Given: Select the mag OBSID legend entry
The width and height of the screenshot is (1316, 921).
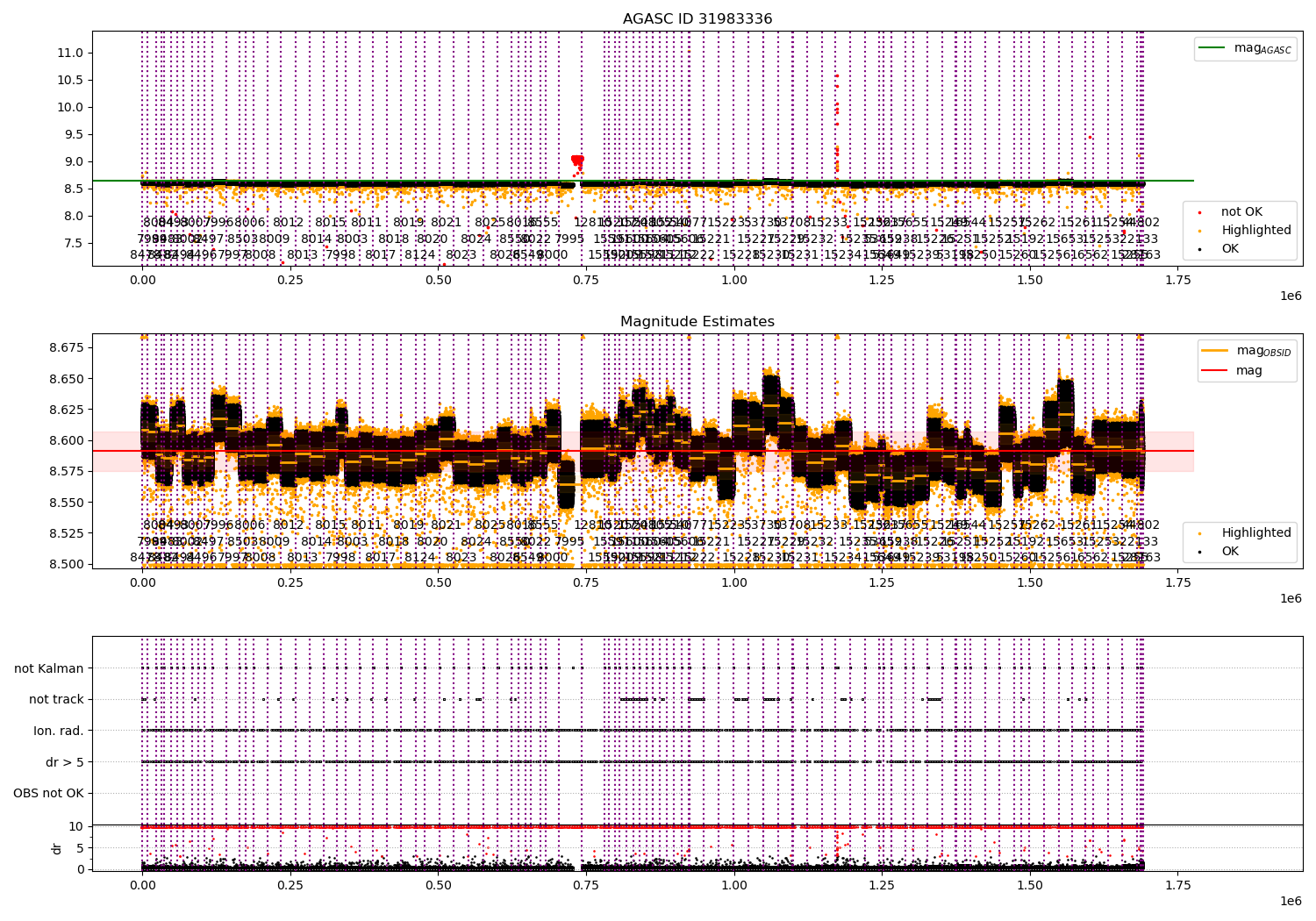Looking at the screenshot, I should pyautogui.click(x=1264, y=351).
